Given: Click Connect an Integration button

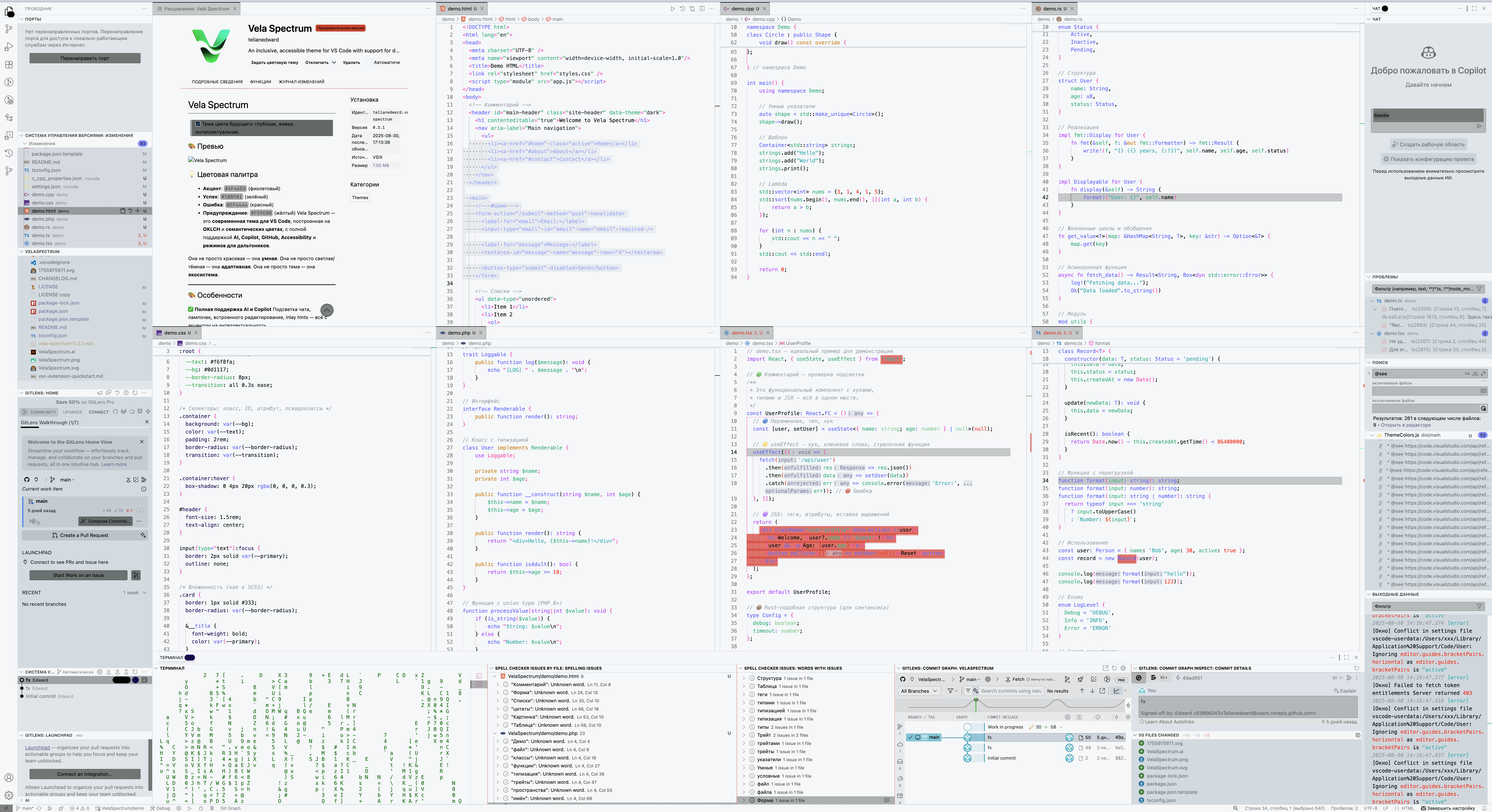Looking at the screenshot, I should 85,774.
